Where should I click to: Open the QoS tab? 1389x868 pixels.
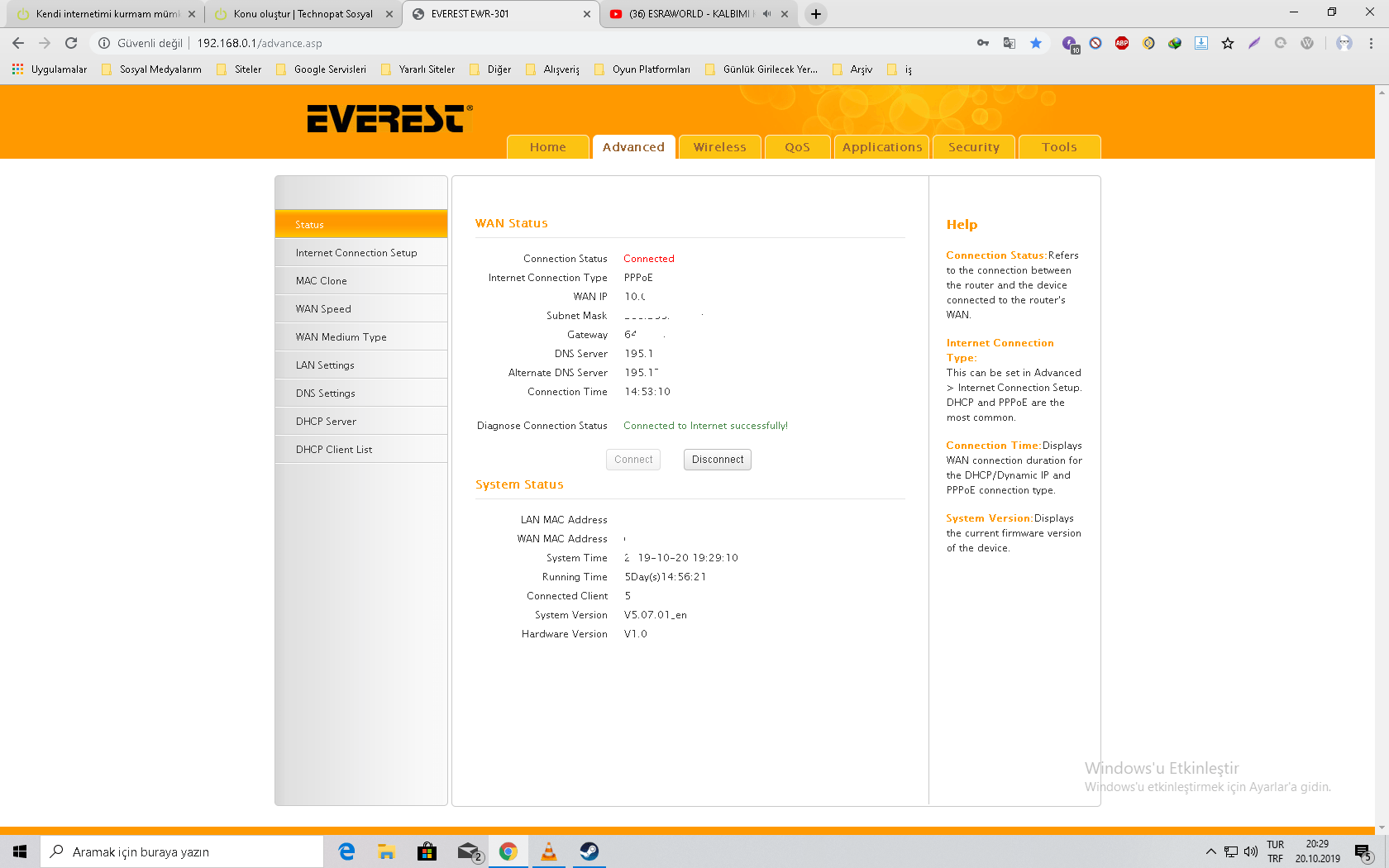coord(797,146)
